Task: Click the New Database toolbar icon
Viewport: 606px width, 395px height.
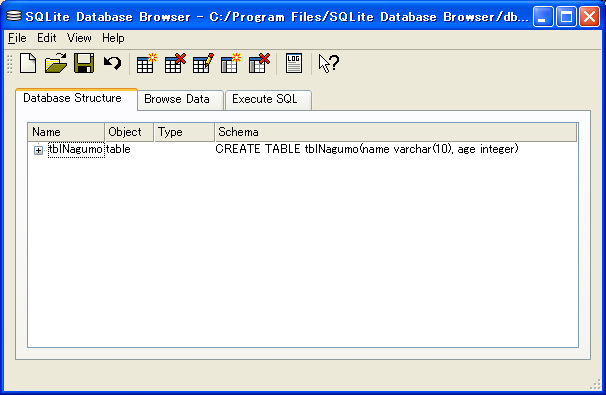Action: [x=28, y=63]
